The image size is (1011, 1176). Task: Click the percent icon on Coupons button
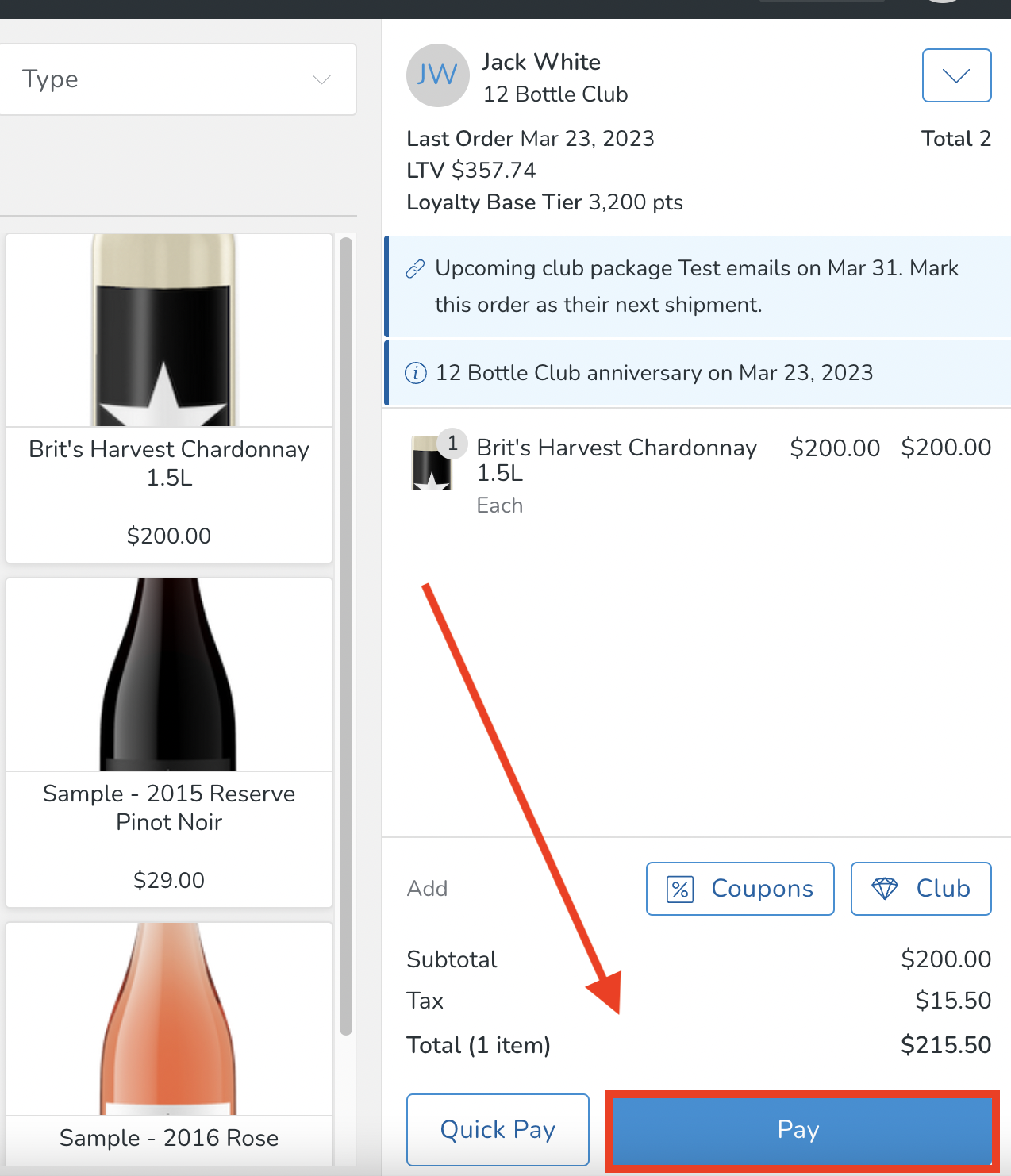pos(680,889)
